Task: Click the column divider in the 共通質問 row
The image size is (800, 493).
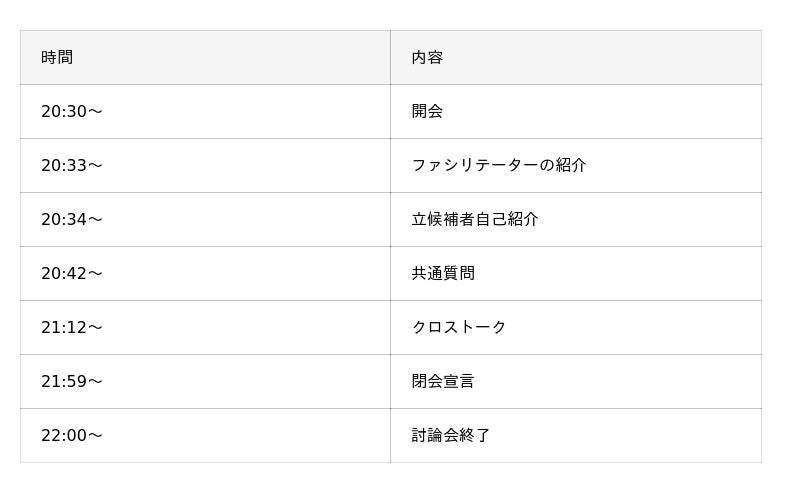Action: pyautogui.click(x=390, y=274)
